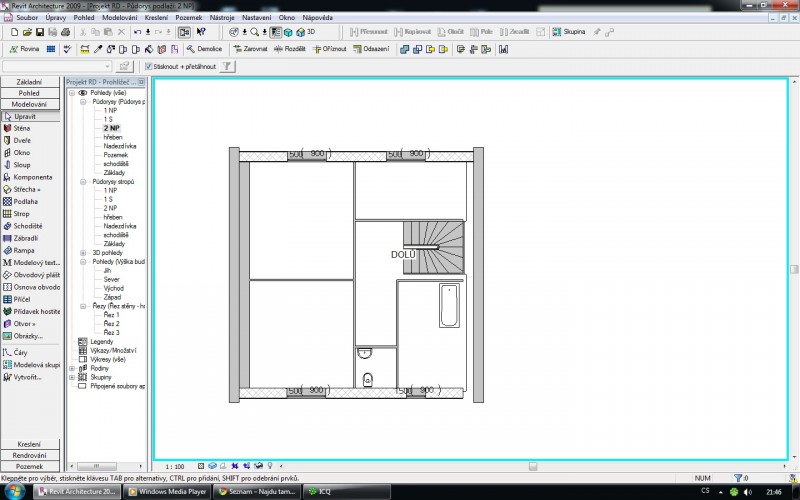The image size is (800, 500).
Task: Open the Nástroje menu
Action: [221, 18]
